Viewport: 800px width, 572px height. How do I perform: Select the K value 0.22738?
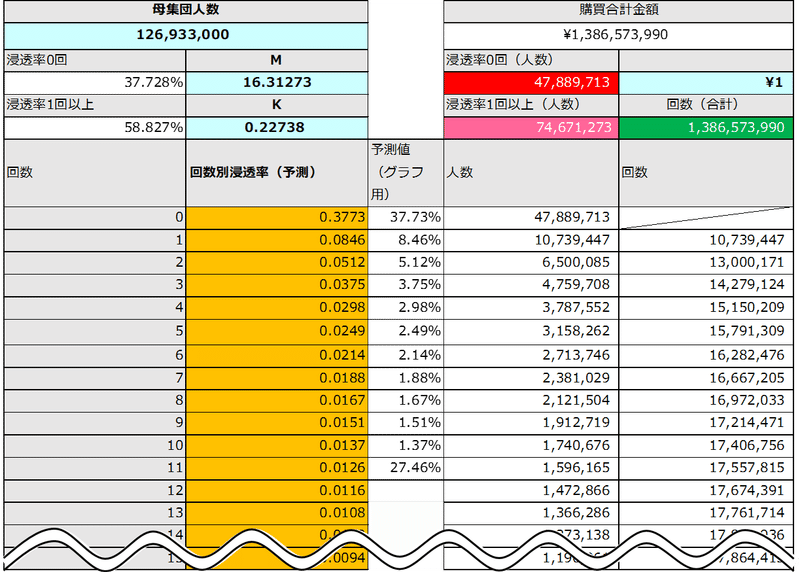[277, 128]
